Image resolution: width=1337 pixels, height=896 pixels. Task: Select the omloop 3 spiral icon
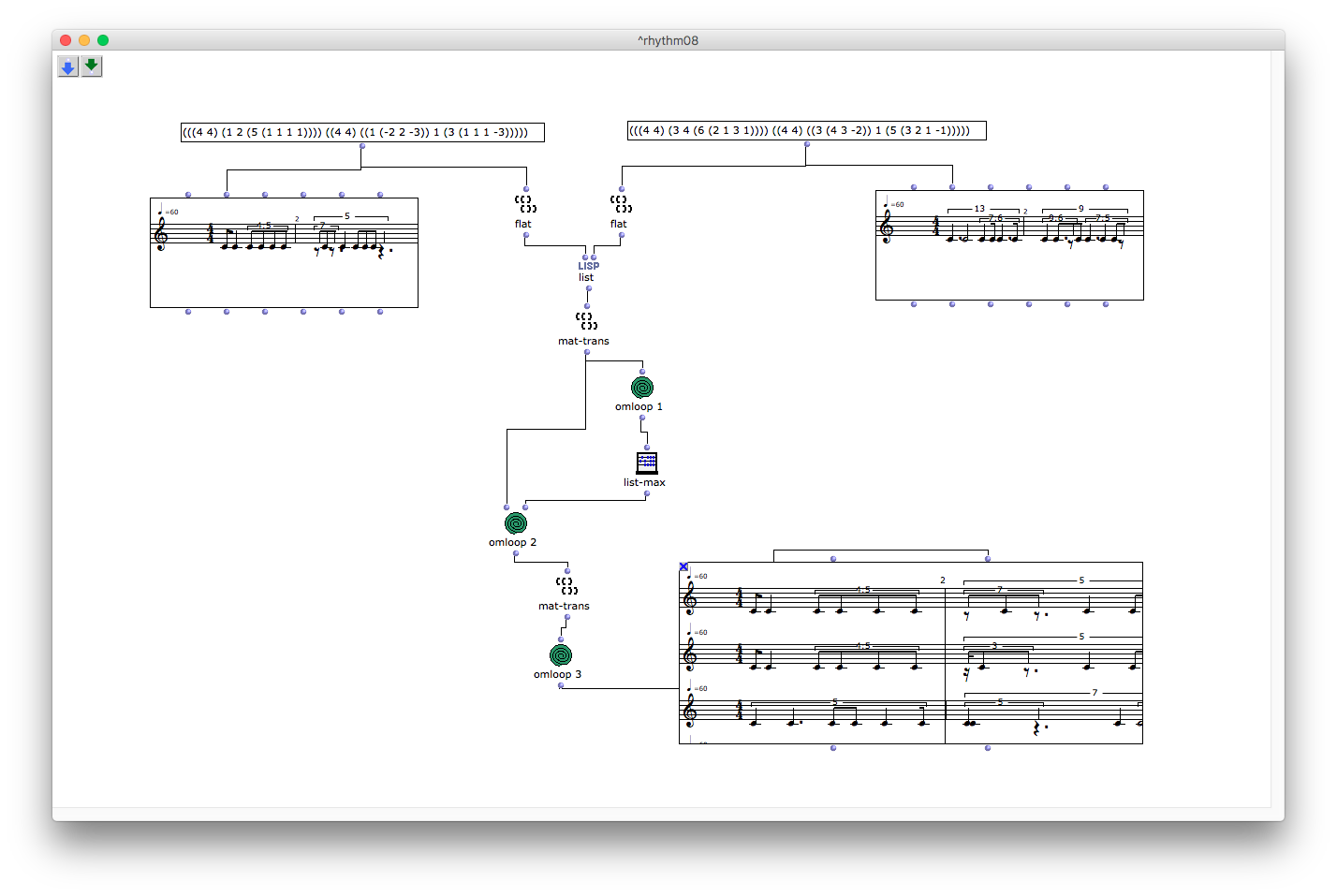(561, 655)
